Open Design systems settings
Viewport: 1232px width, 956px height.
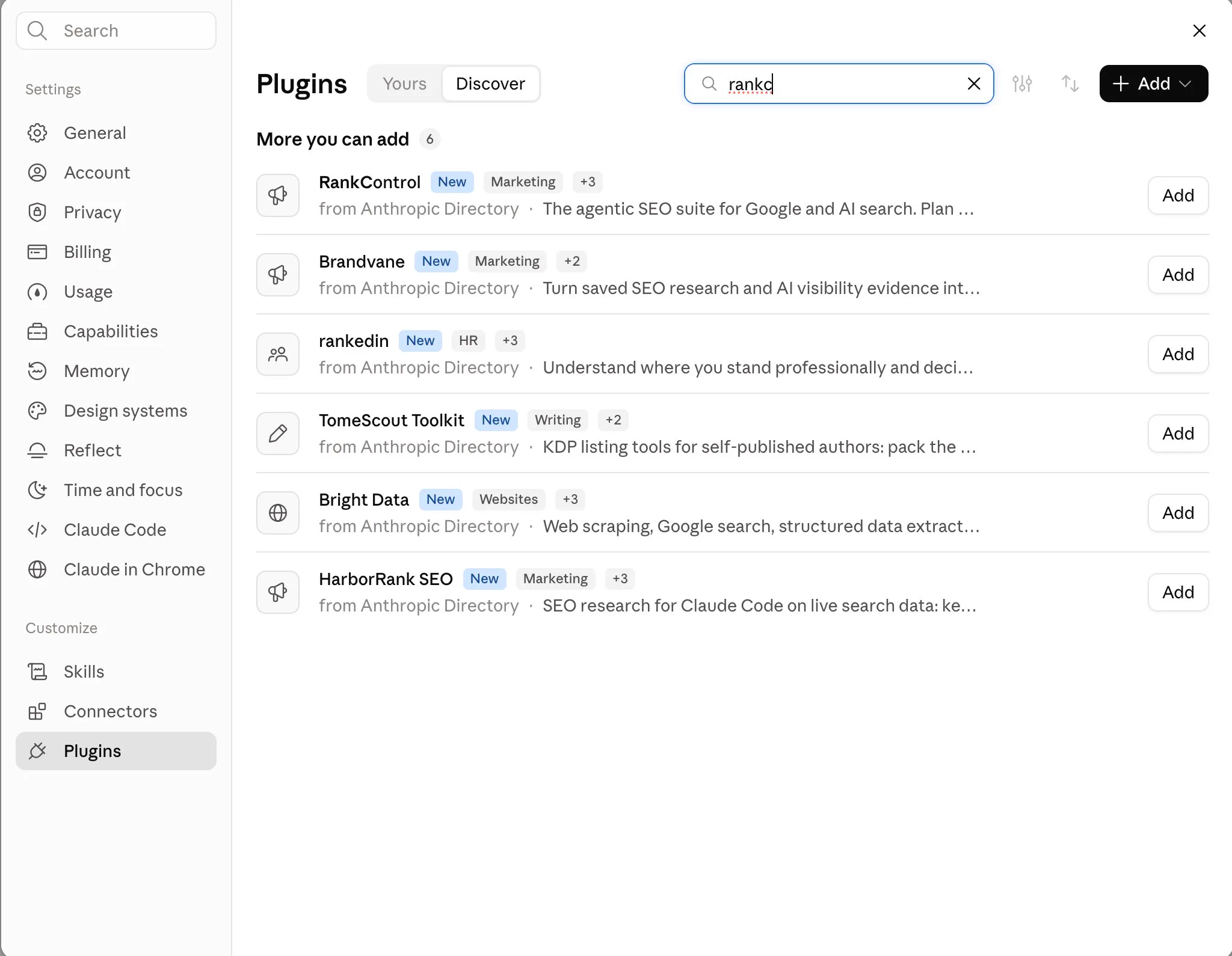tap(116, 411)
